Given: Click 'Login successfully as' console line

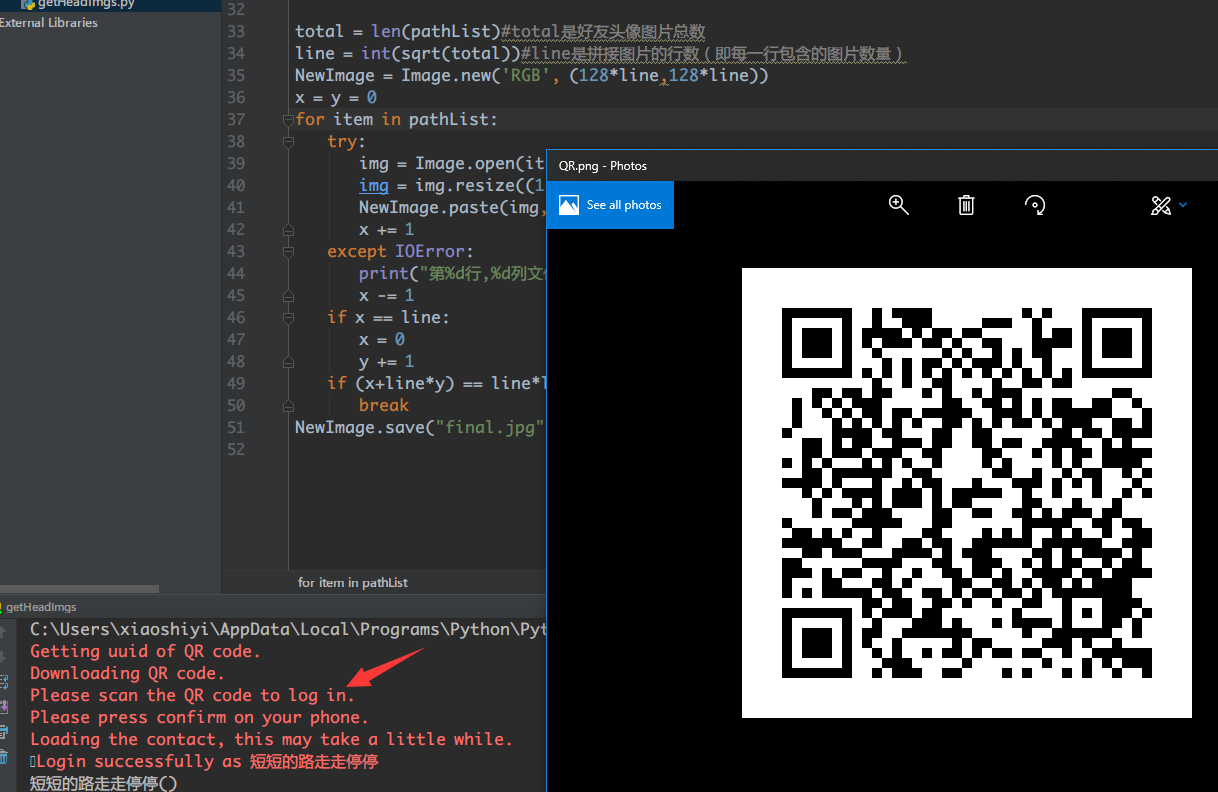Looking at the screenshot, I should click(204, 761).
